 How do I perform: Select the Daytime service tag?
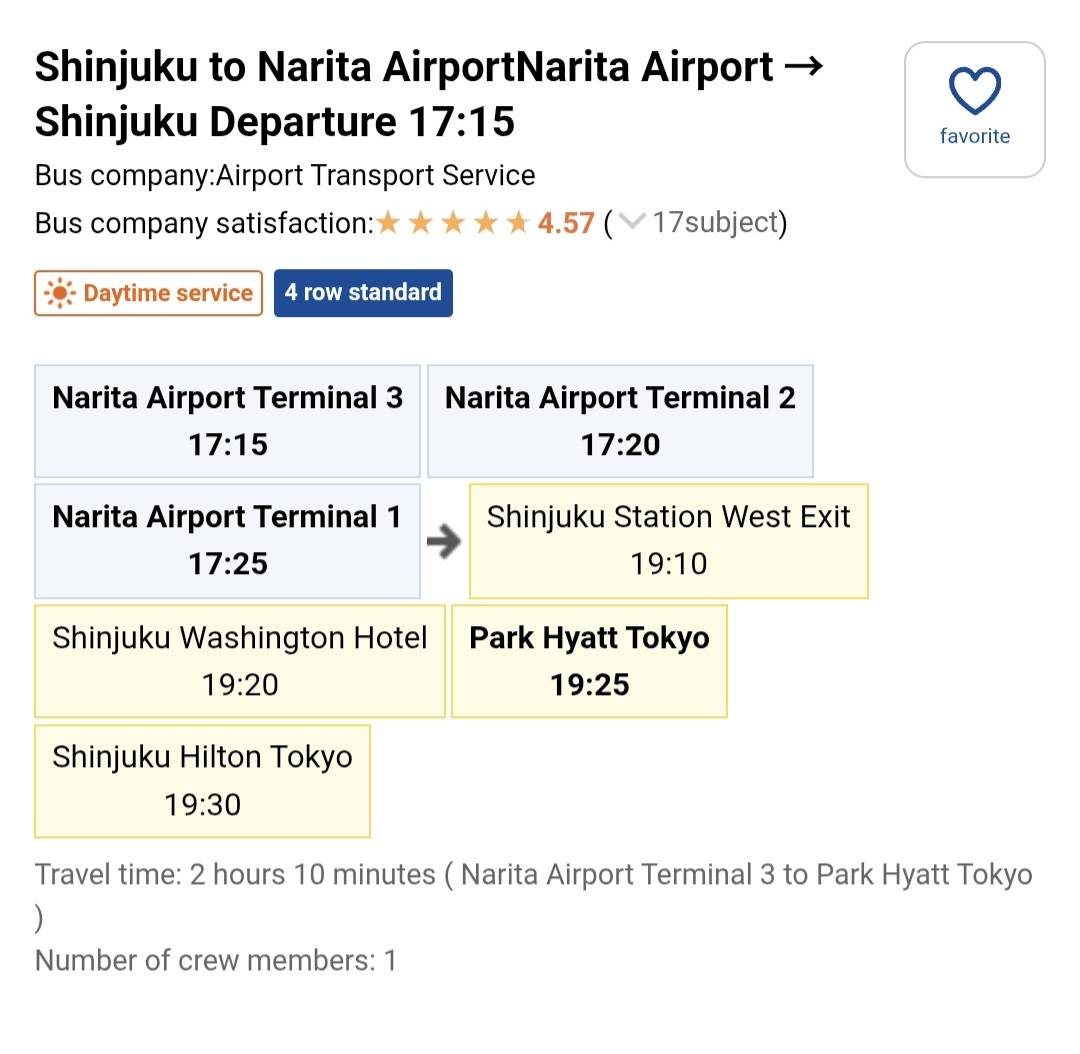pos(149,294)
